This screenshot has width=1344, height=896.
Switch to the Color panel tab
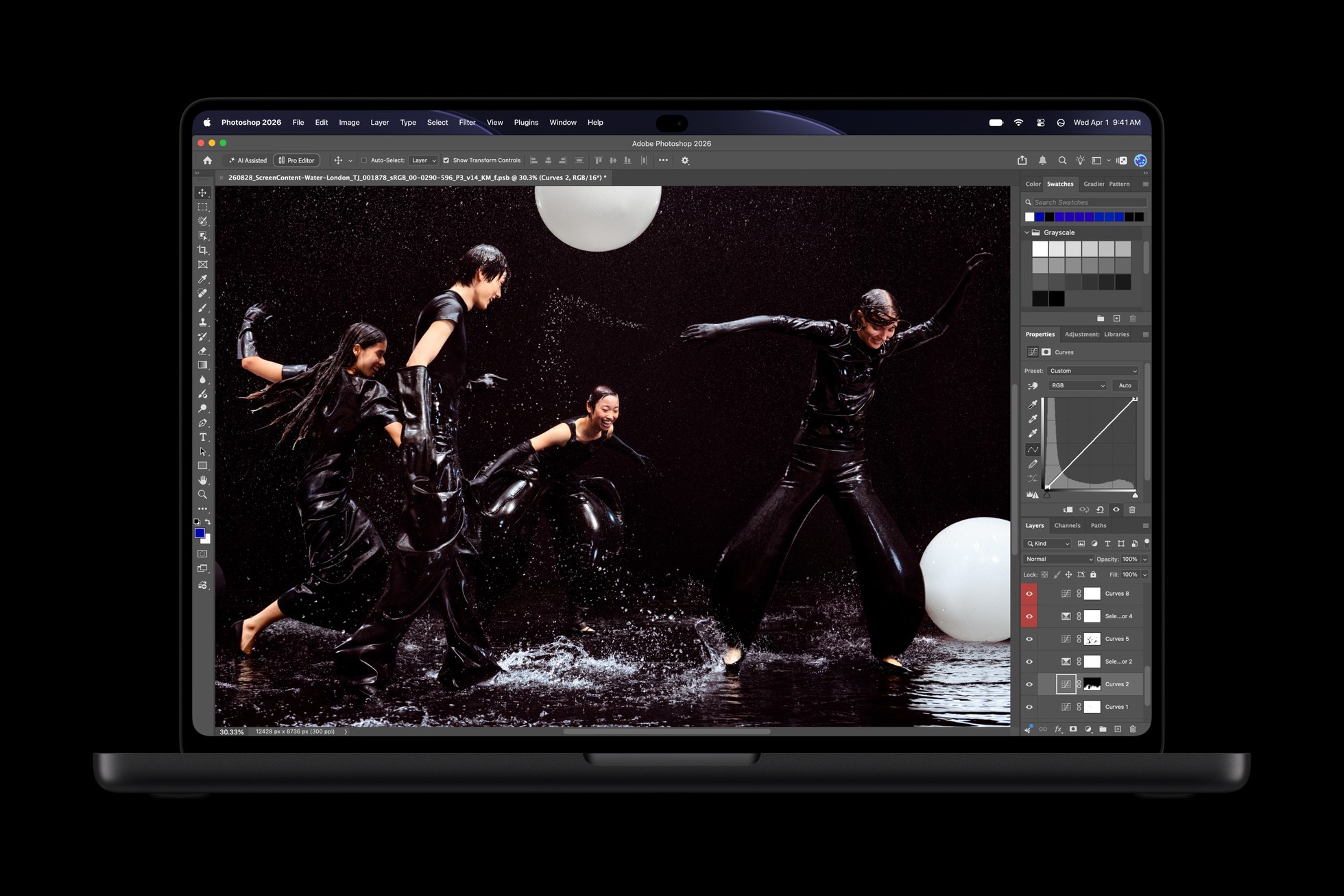1033,184
